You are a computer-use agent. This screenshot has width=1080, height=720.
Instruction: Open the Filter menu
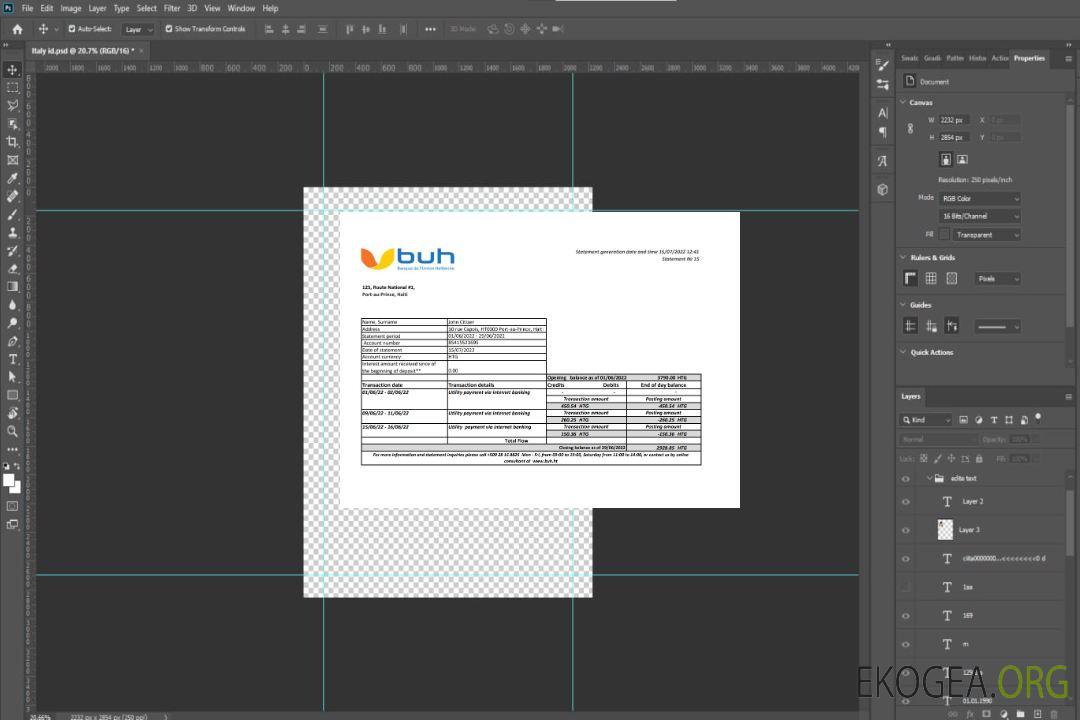click(x=172, y=8)
